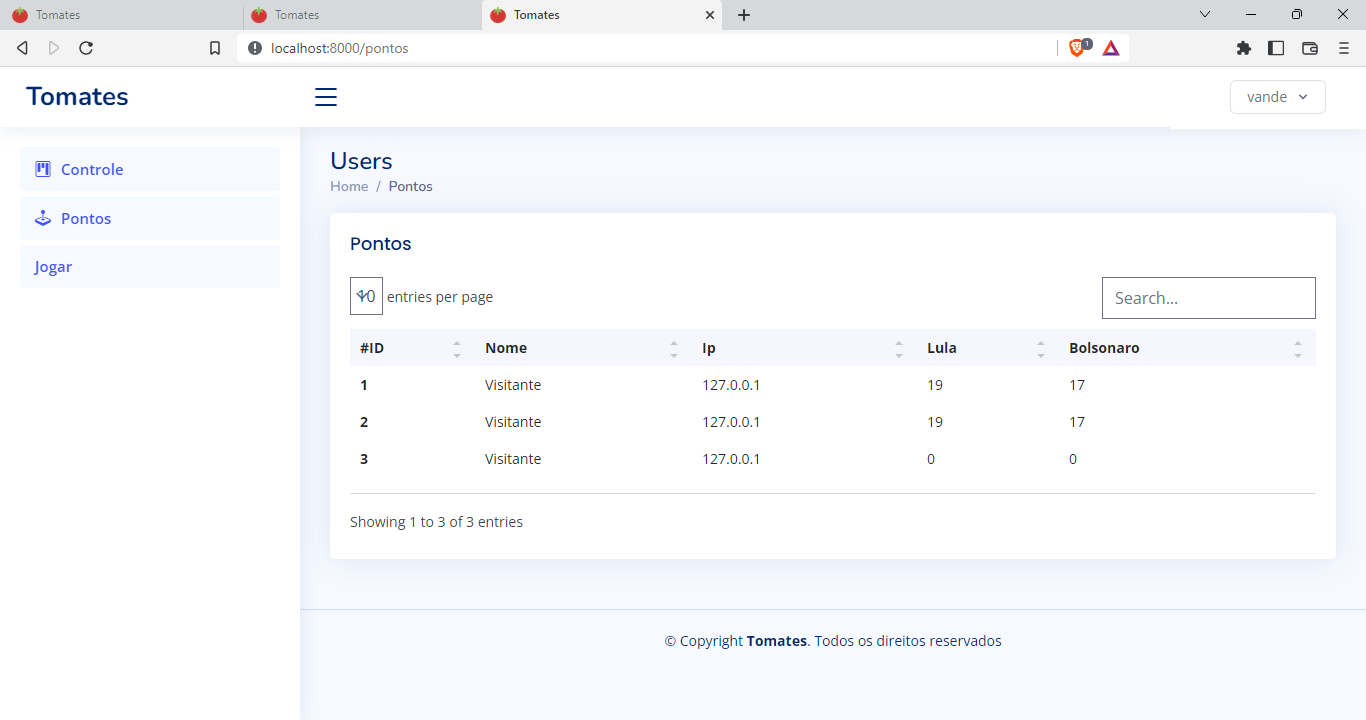Open the vande user dropdown
The width and height of the screenshot is (1366, 720).
pyautogui.click(x=1278, y=97)
